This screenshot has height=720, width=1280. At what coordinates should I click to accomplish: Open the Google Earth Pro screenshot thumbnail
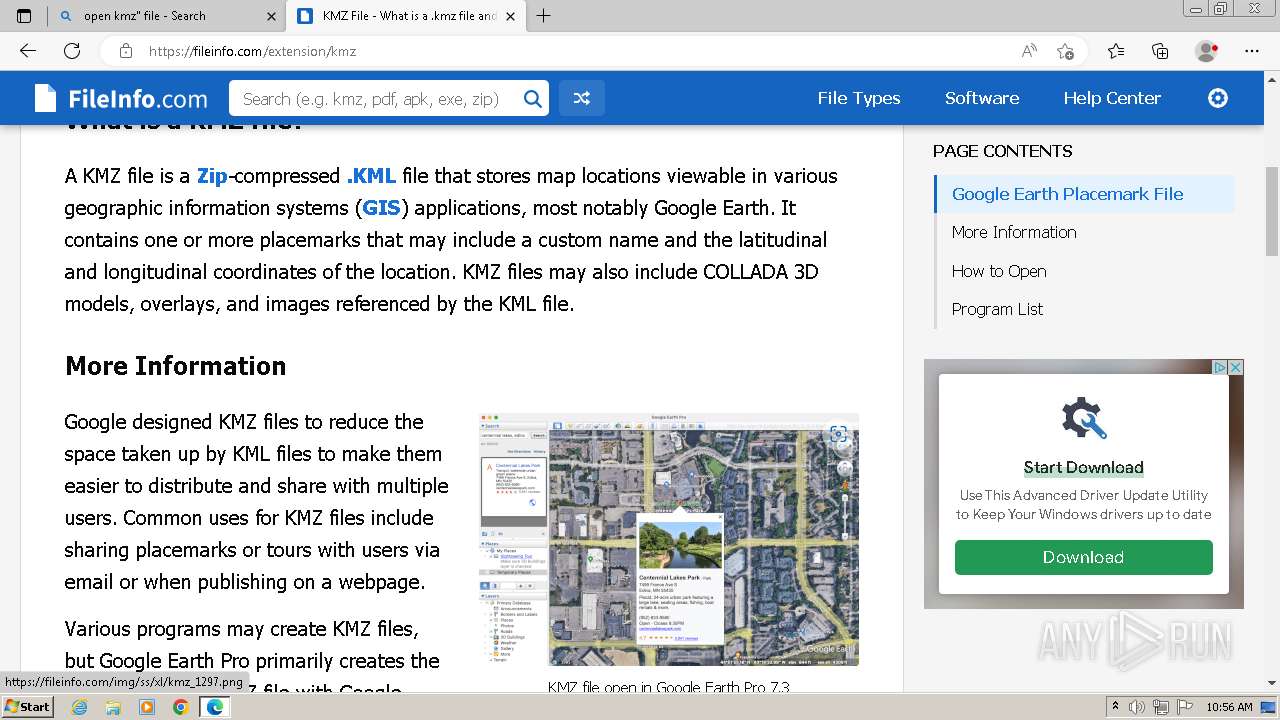[x=669, y=540]
